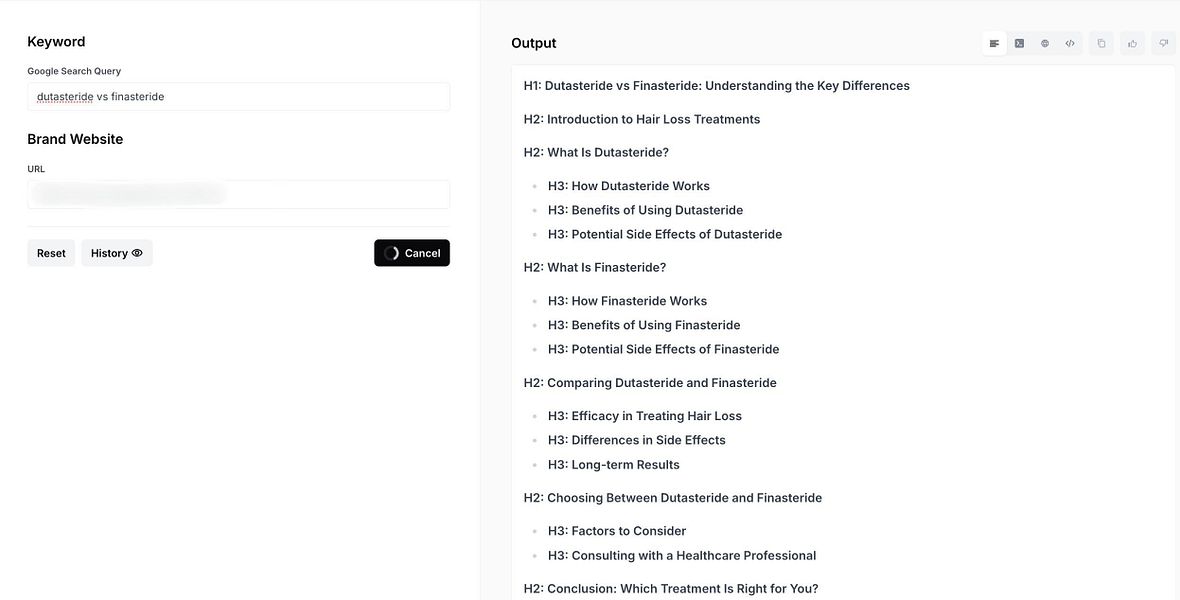This screenshot has height=600, width=1180.
Task: Switch to globe web preview view
Action: [1045, 44]
